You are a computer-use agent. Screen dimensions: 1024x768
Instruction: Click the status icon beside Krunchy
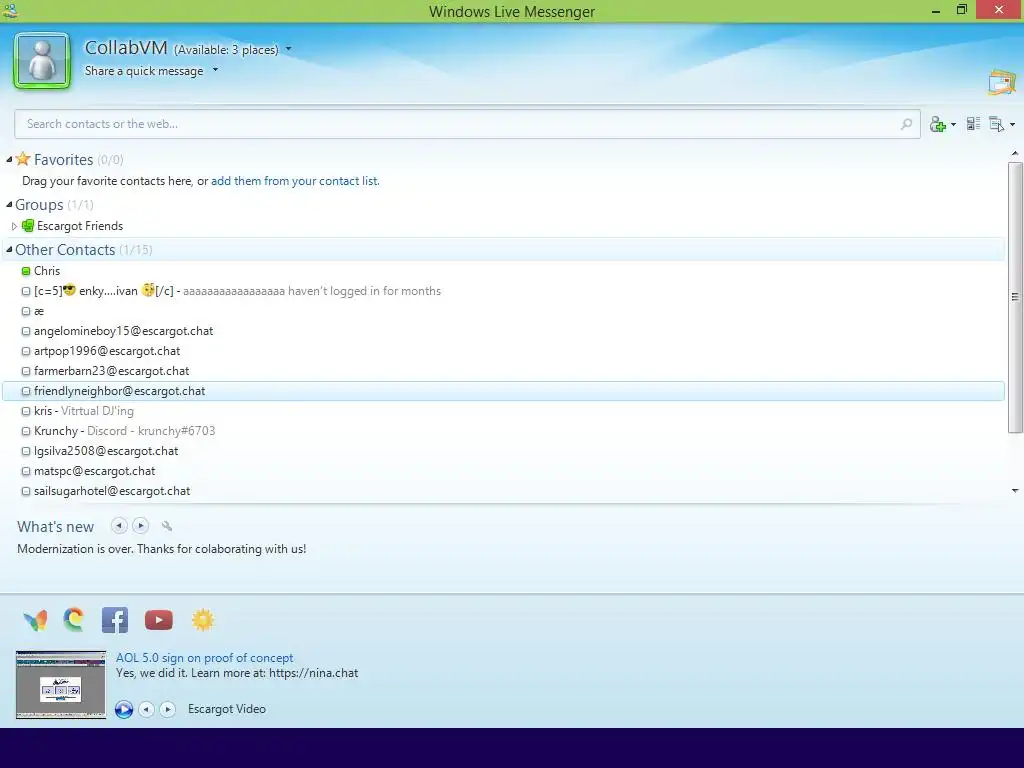[26, 431]
